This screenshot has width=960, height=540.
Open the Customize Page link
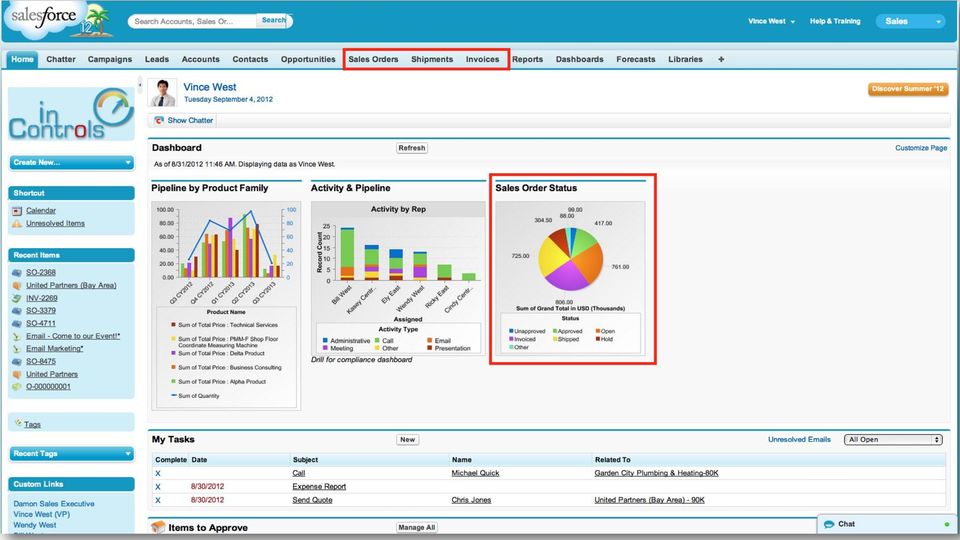[921, 148]
